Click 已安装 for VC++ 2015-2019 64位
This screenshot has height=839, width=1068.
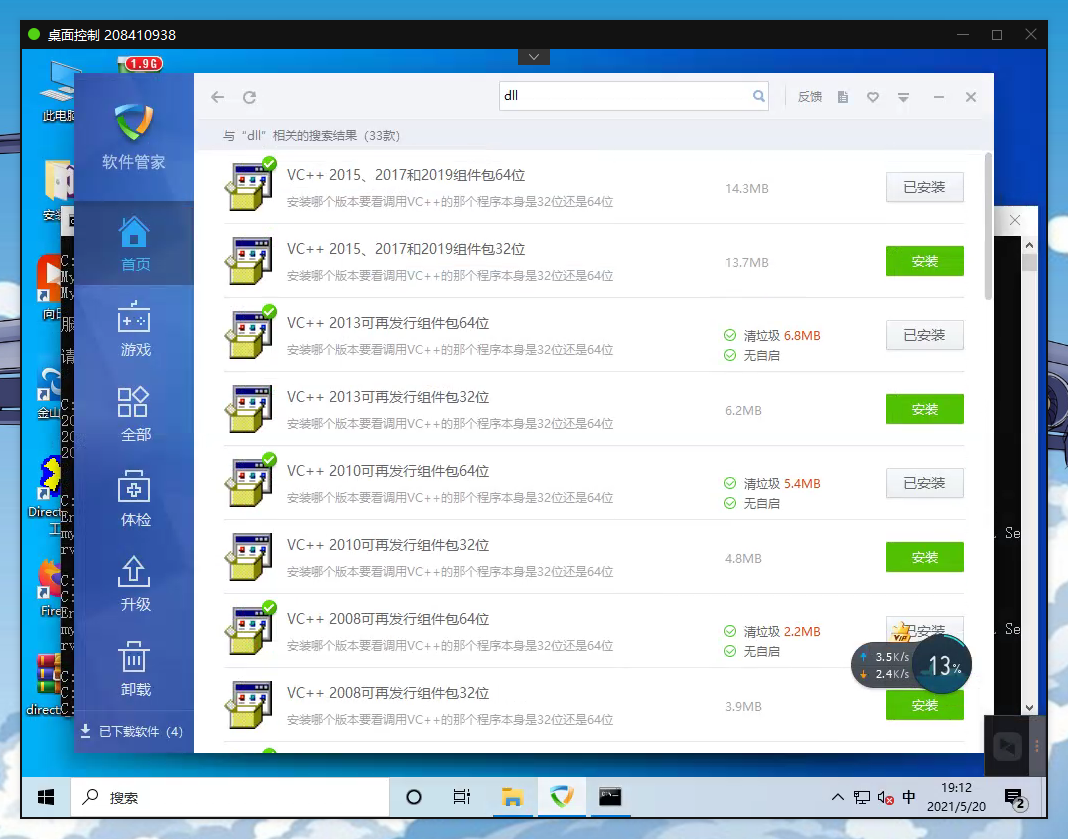pyautogui.click(x=924, y=187)
